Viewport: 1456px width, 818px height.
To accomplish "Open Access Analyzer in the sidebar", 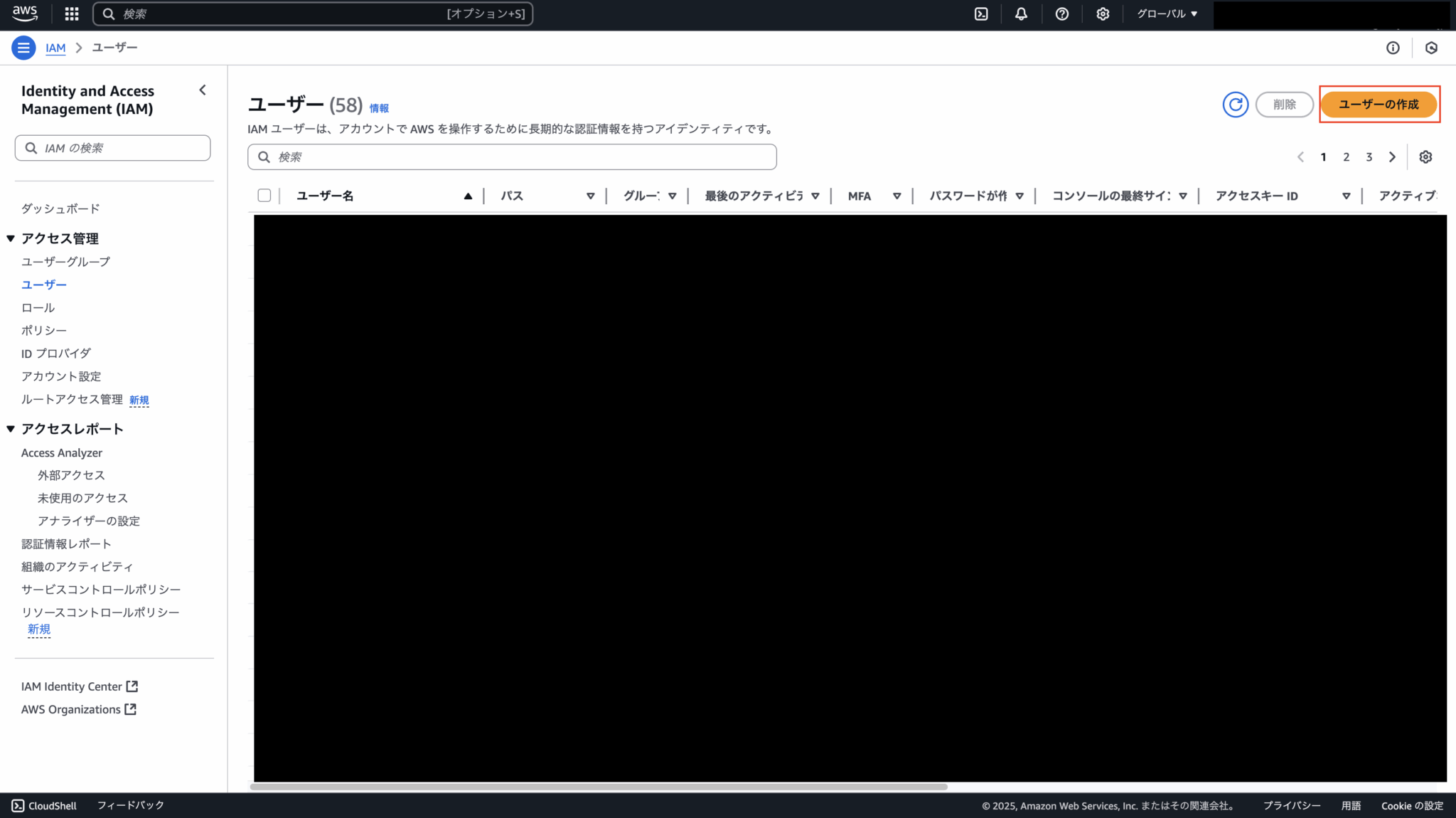I will pos(62,452).
